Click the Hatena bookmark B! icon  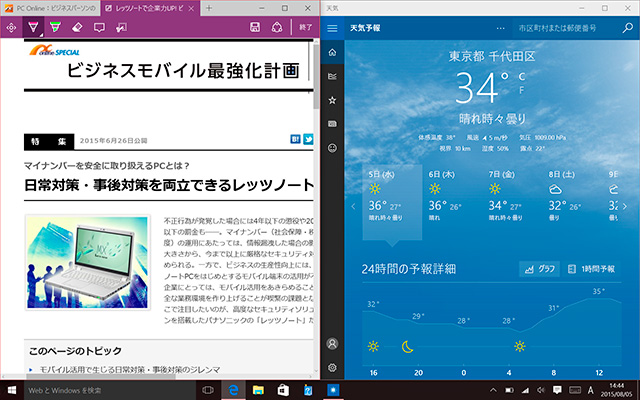(296, 139)
